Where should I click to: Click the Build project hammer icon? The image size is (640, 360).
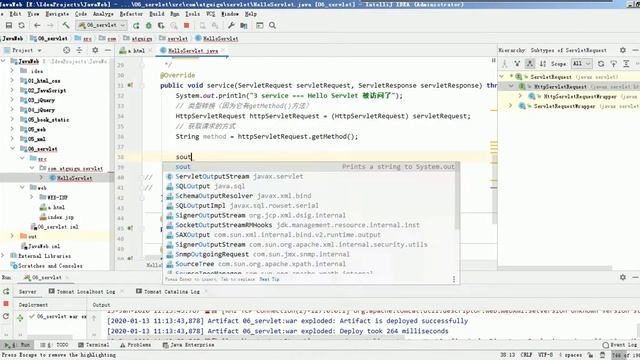65,25
